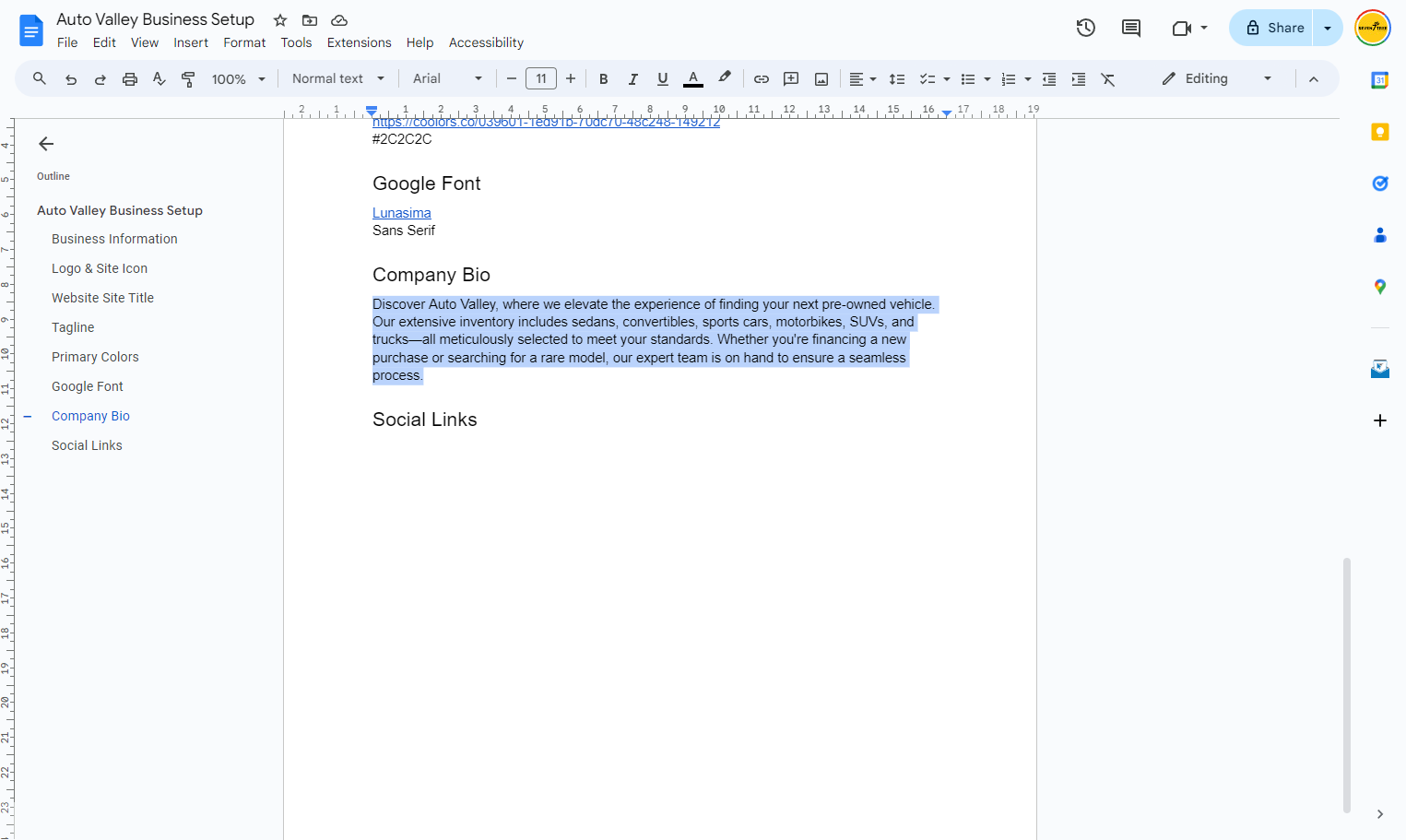Viewport: 1406px width, 840px height.
Task: Open the Tools menu
Action: [296, 42]
